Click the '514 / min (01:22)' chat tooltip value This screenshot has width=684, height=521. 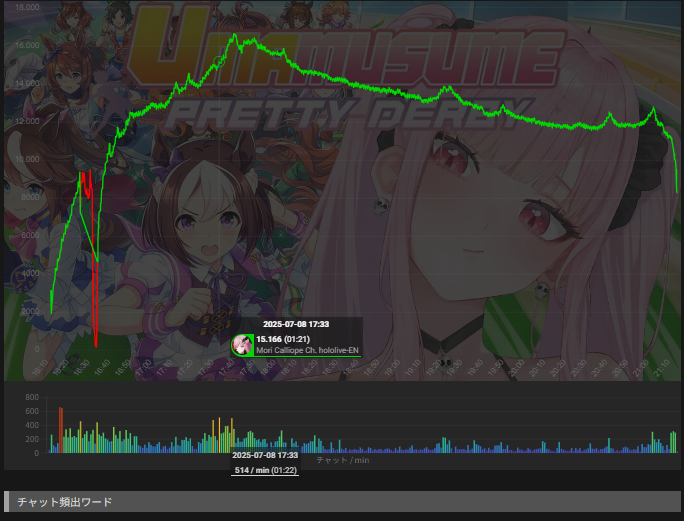tap(265, 470)
